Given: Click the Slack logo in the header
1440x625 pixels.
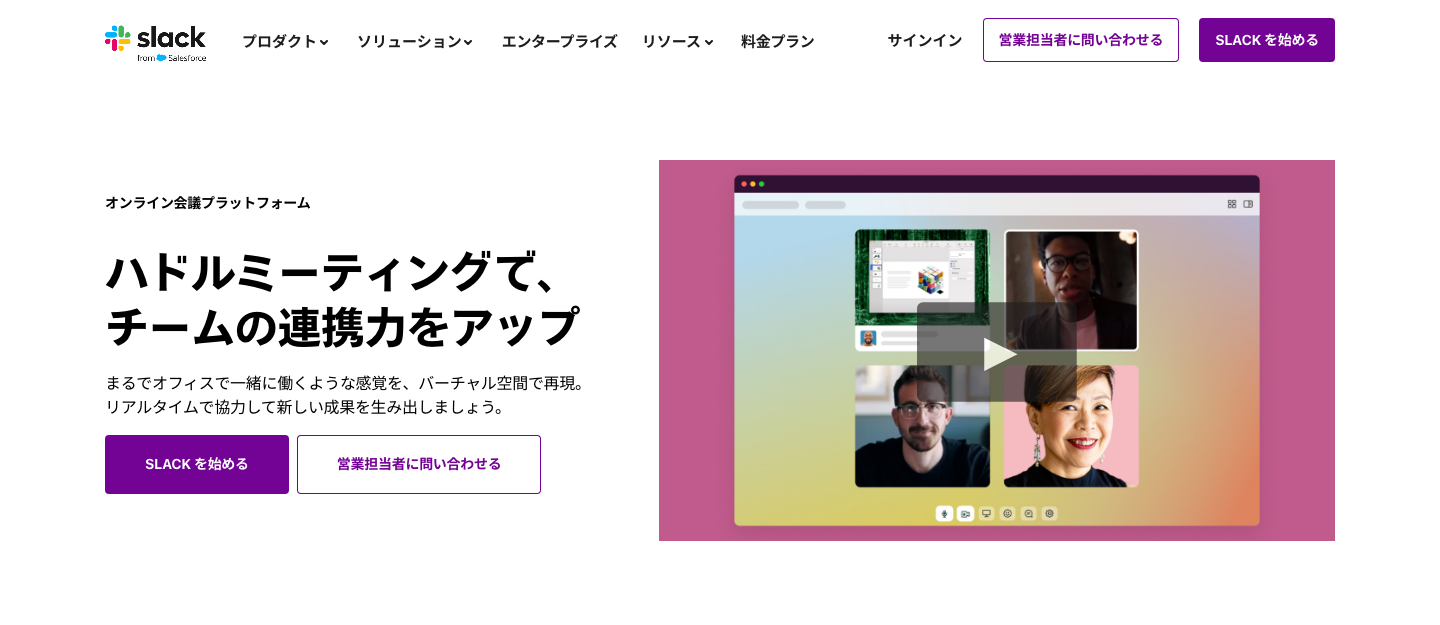Looking at the screenshot, I should [x=155, y=42].
